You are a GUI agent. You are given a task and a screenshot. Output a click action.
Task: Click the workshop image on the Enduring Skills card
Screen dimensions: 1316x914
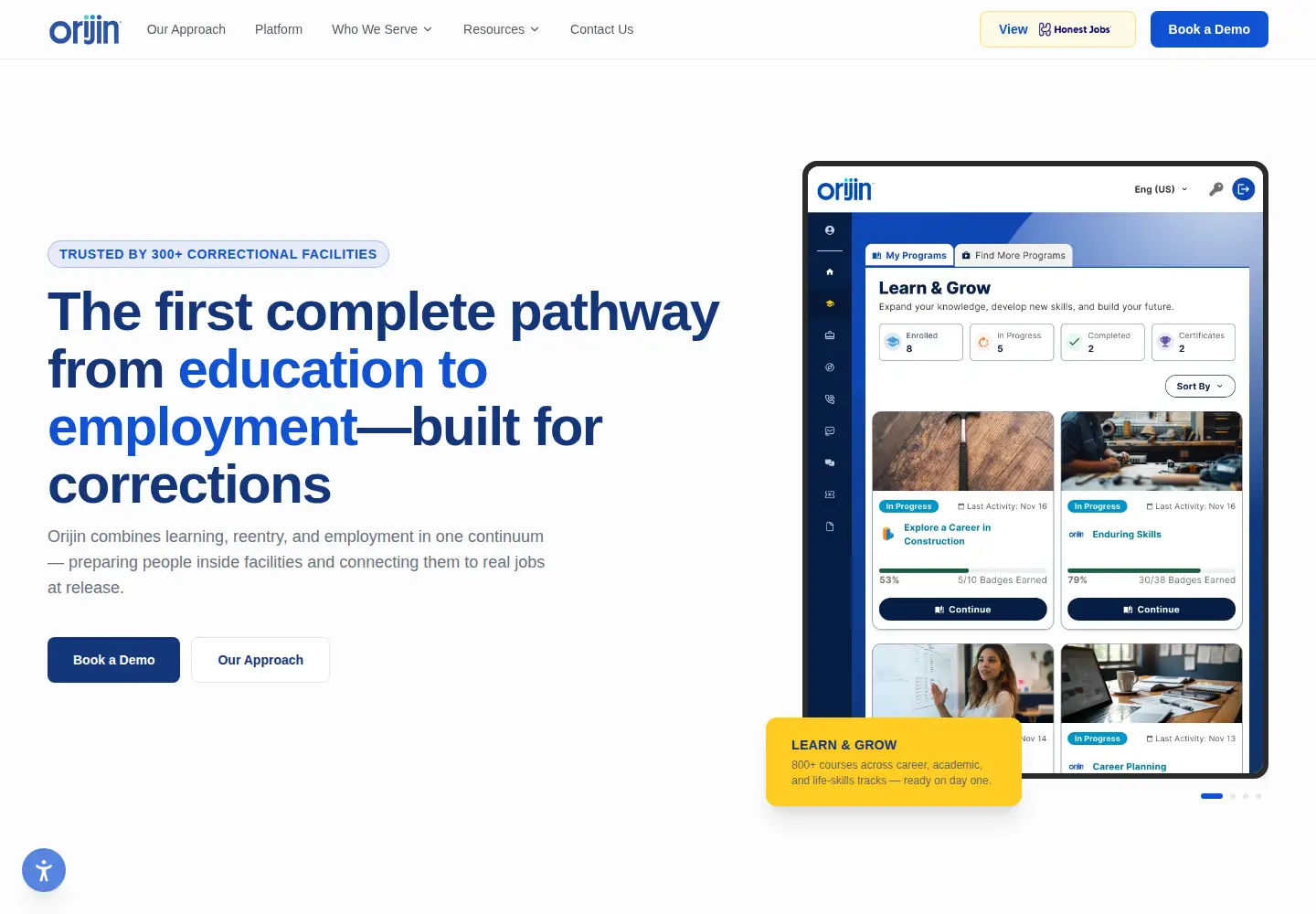(x=1151, y=452)
